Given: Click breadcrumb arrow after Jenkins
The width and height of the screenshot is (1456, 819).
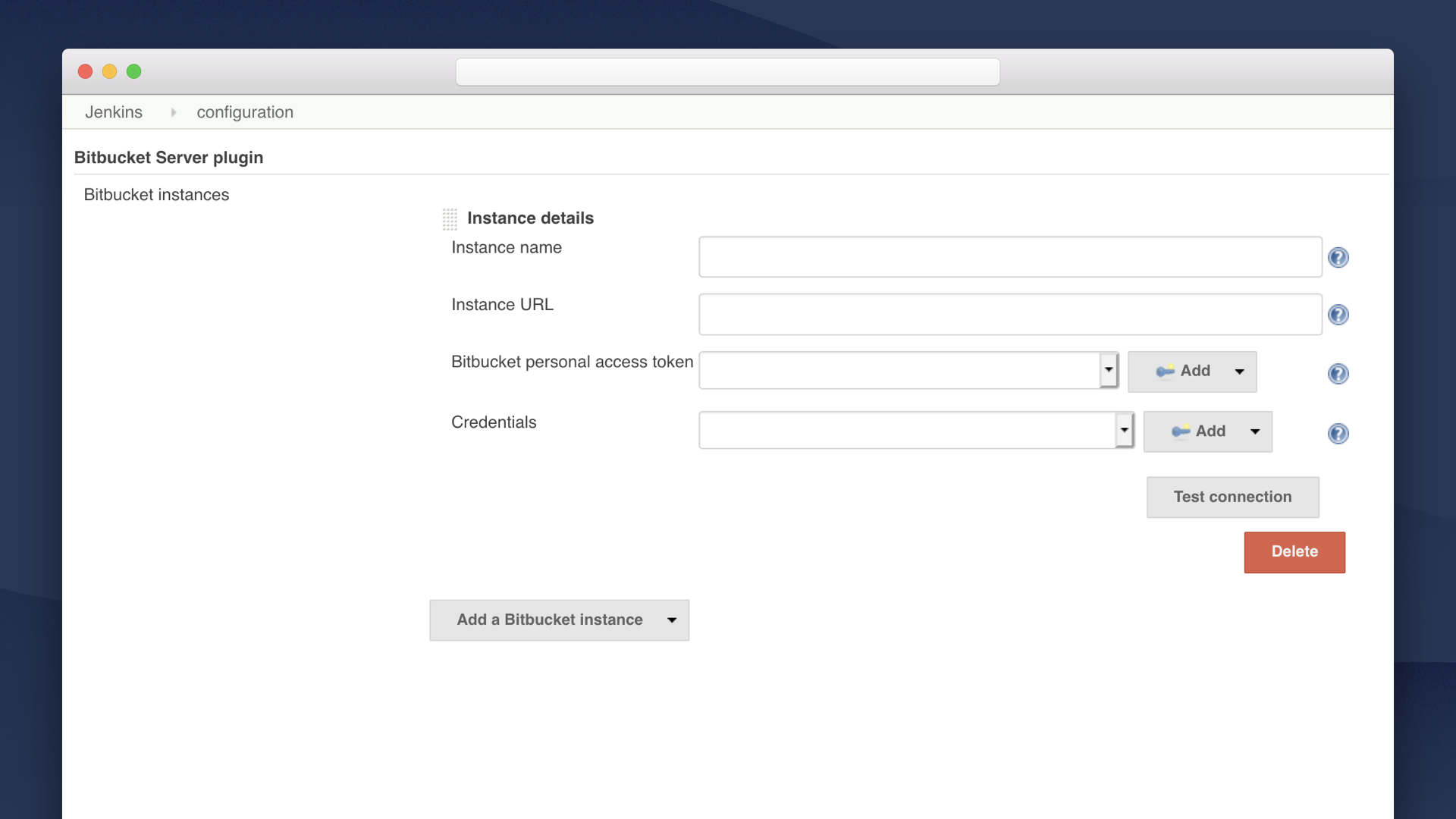Looking at the screenshot, I should pos(173,112).
